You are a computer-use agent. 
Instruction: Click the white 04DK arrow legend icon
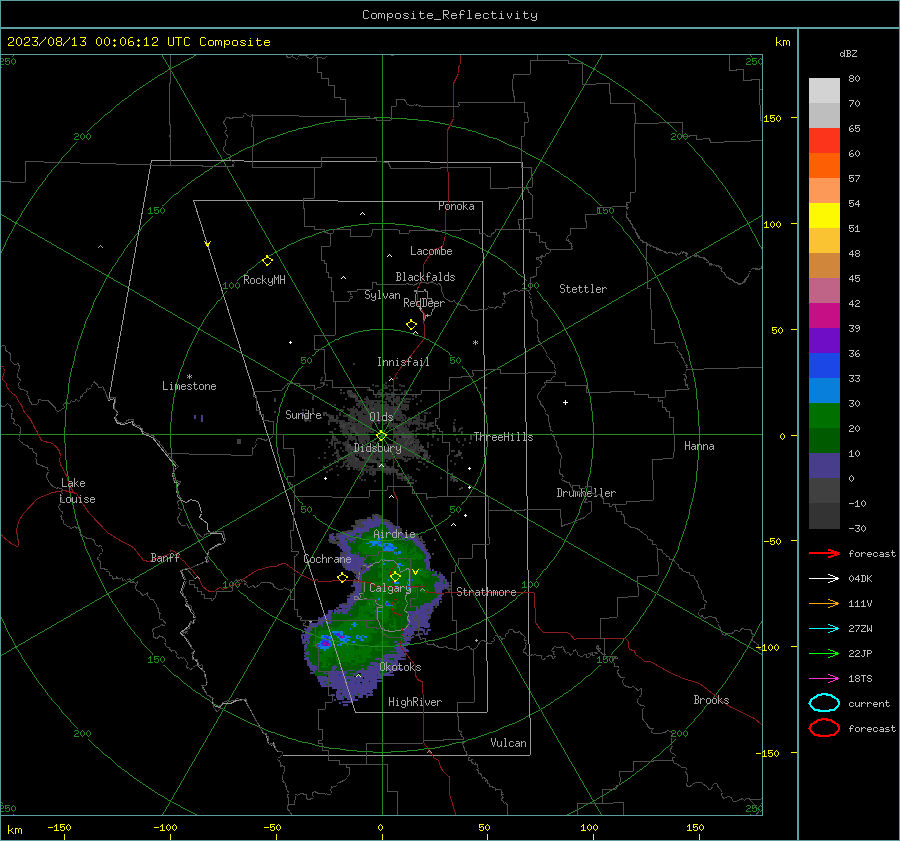(824, 578)
